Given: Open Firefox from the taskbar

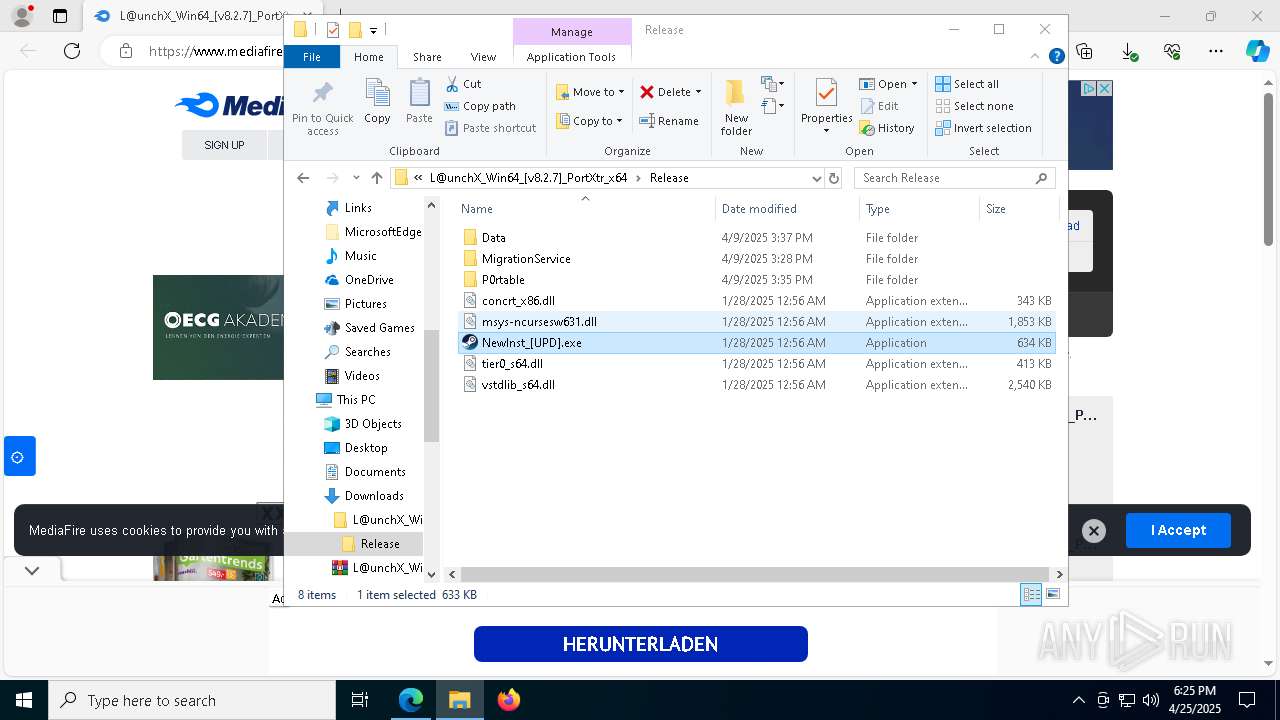Looking at the screenshot, I should click(509, 700).
